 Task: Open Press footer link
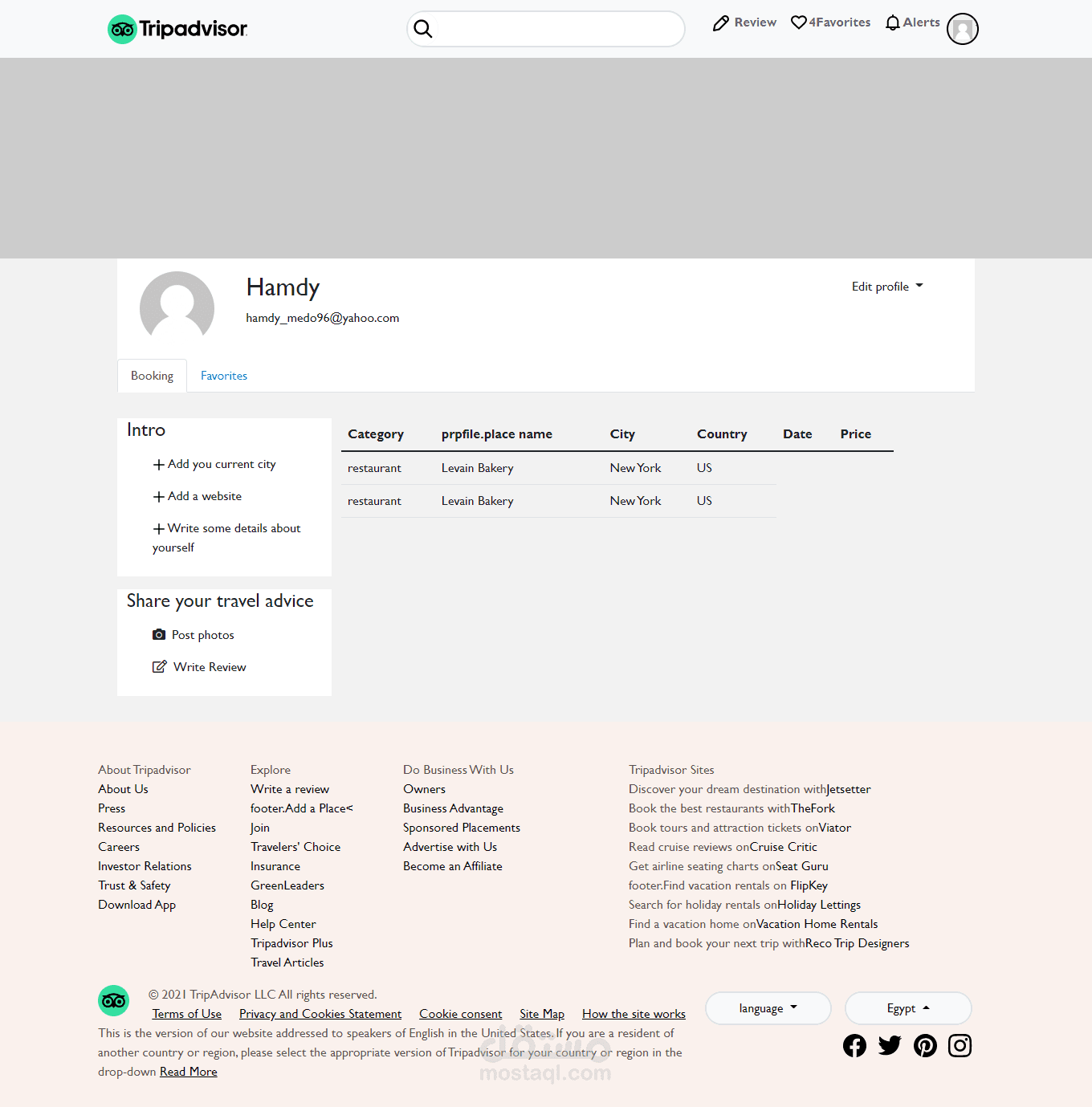point(112,808)
